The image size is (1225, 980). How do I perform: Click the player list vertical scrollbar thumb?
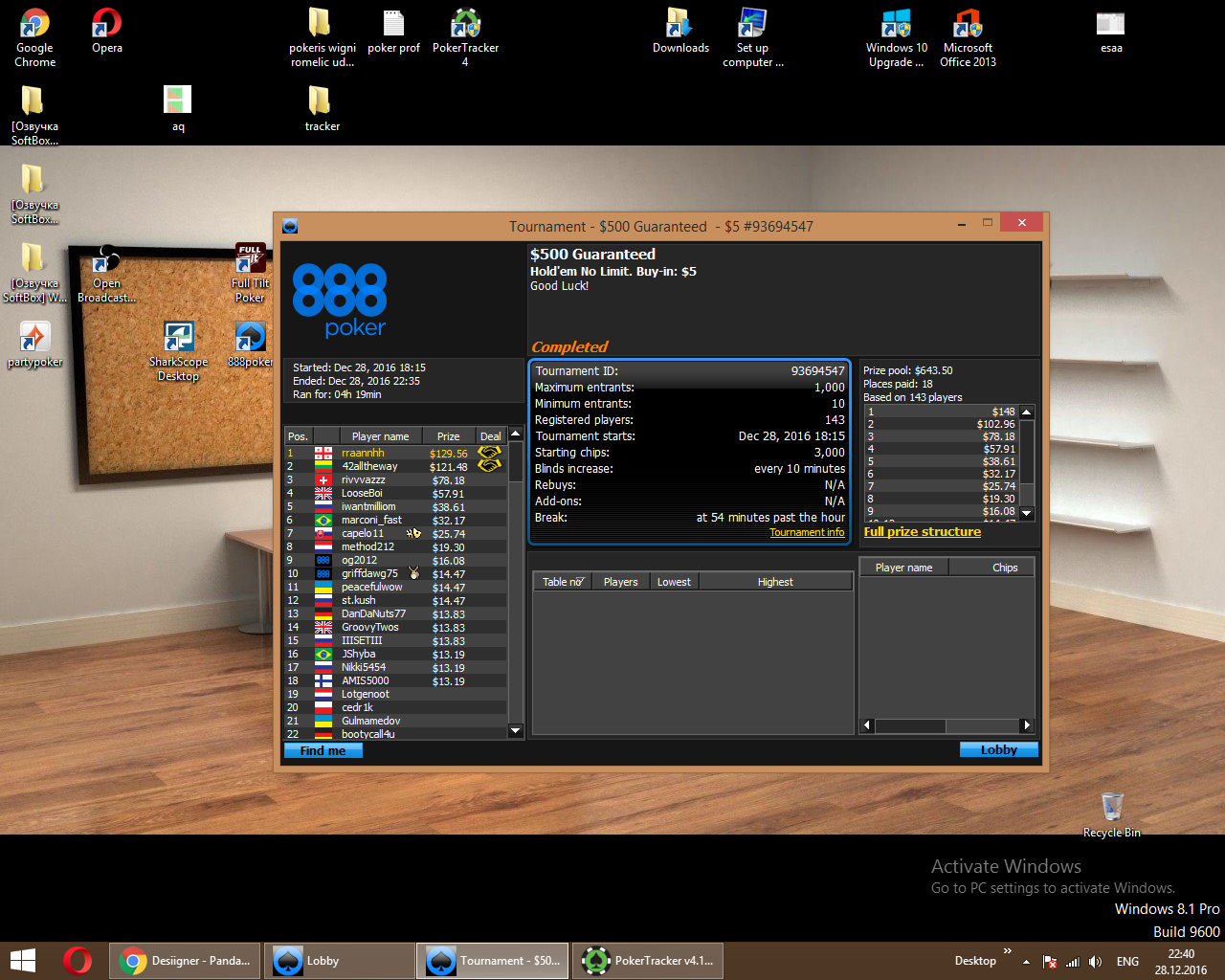pos(515,462)
